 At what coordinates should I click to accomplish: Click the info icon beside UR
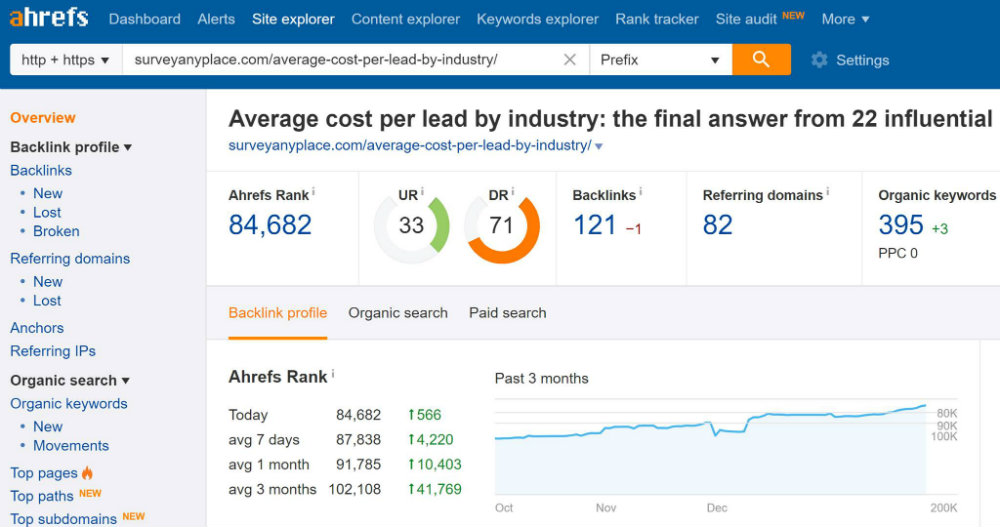[422, 191]
